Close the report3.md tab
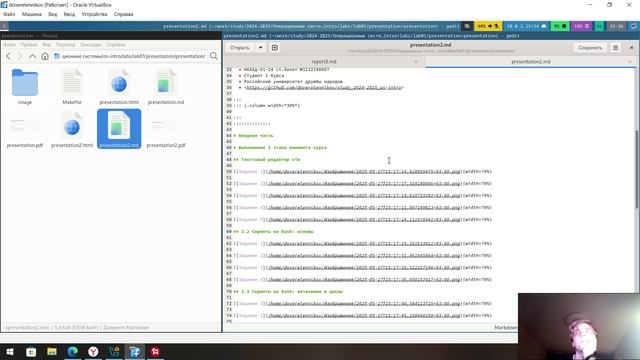The height and width of the screenshot is (360, 640). click(416, 62)
